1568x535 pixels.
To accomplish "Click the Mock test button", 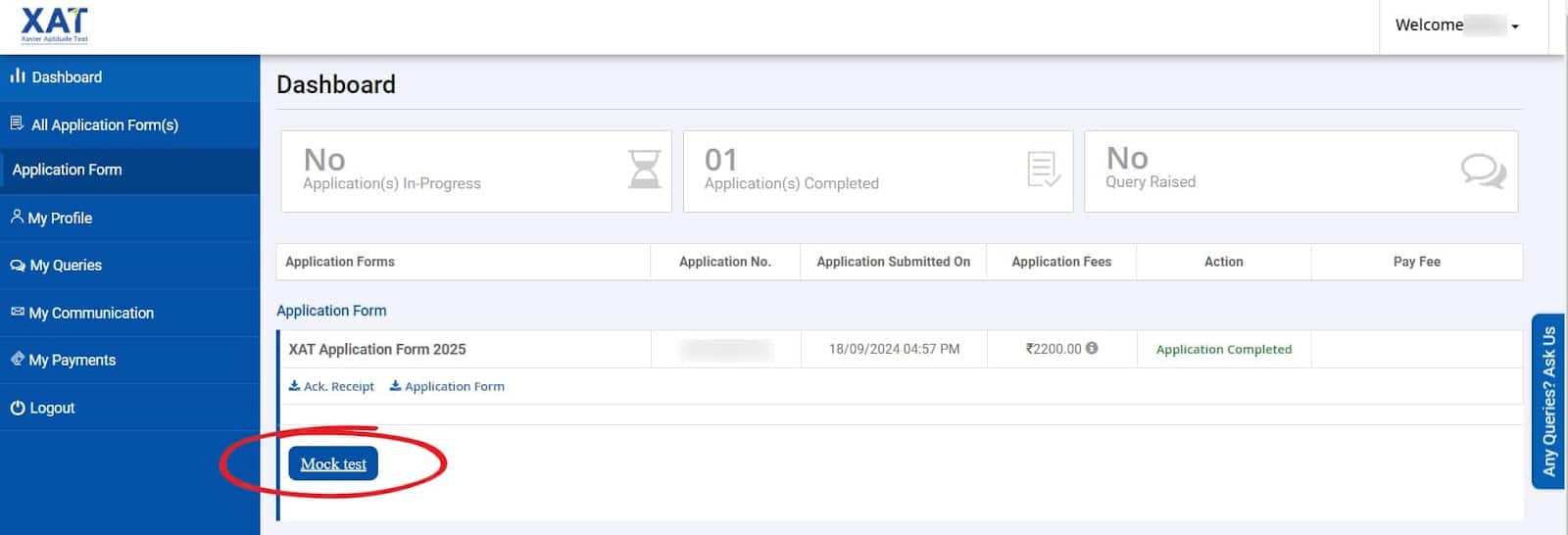I will point(333,463).
